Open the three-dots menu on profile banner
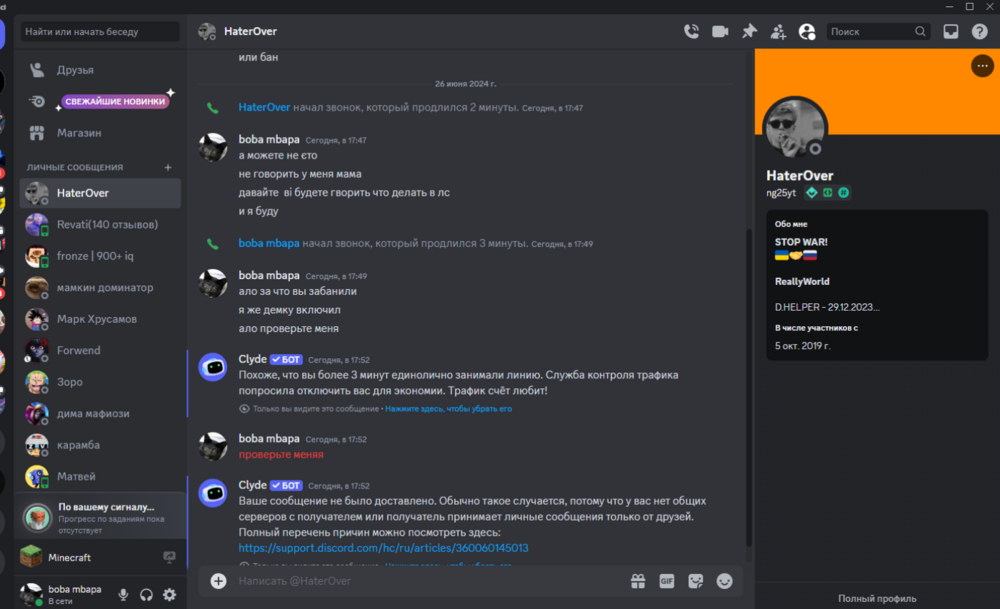This screenshot has height=609, width=1000. coord(982,66)
